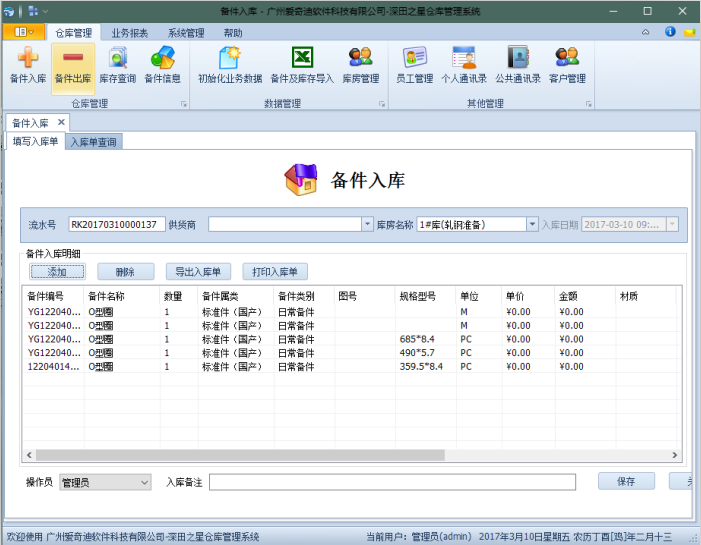Click the 保存 button
The height and width of the screenshot is (545, 701).
click(626, 481)
